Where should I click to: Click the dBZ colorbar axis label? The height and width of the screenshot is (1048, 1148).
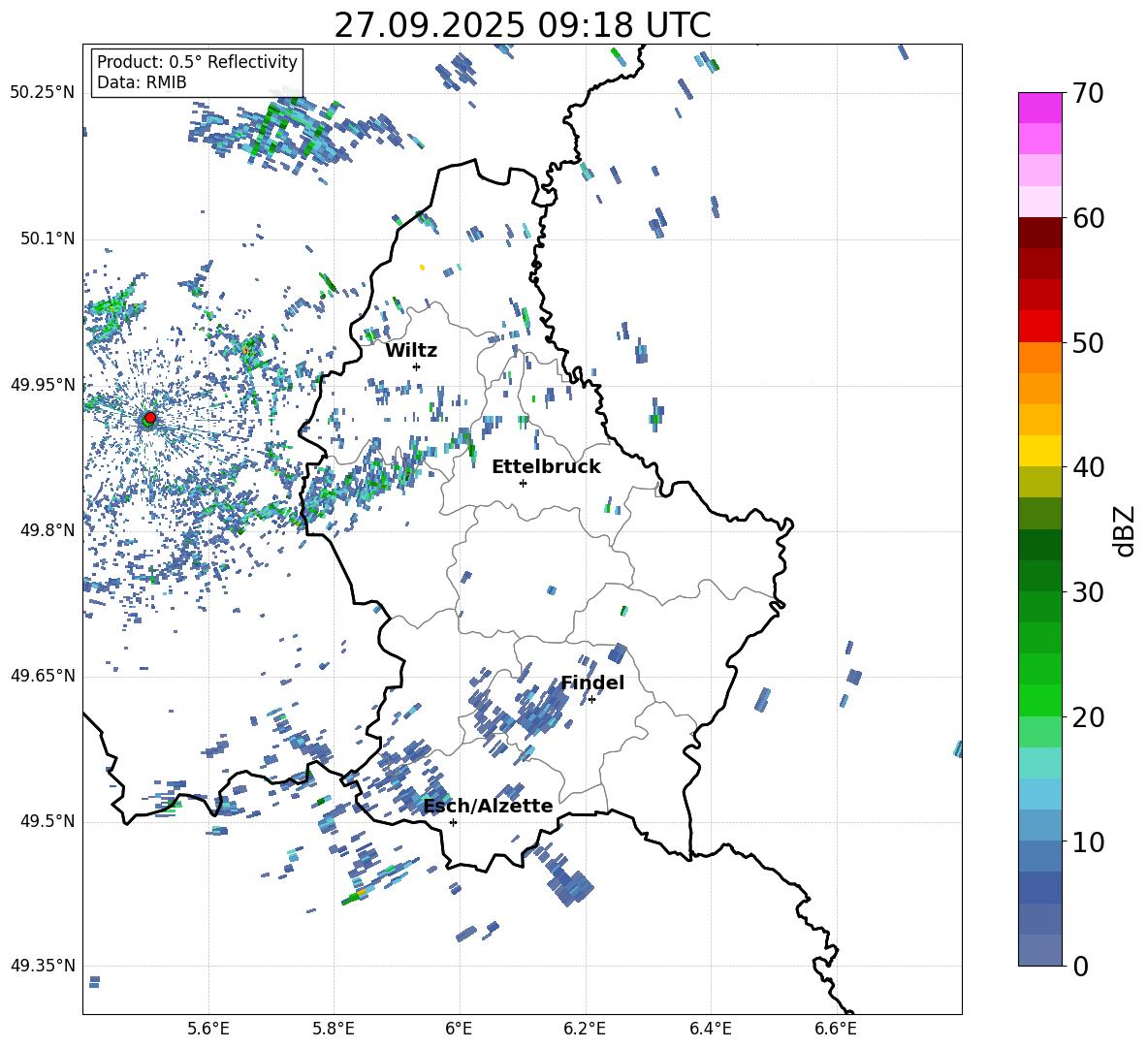1125,530
